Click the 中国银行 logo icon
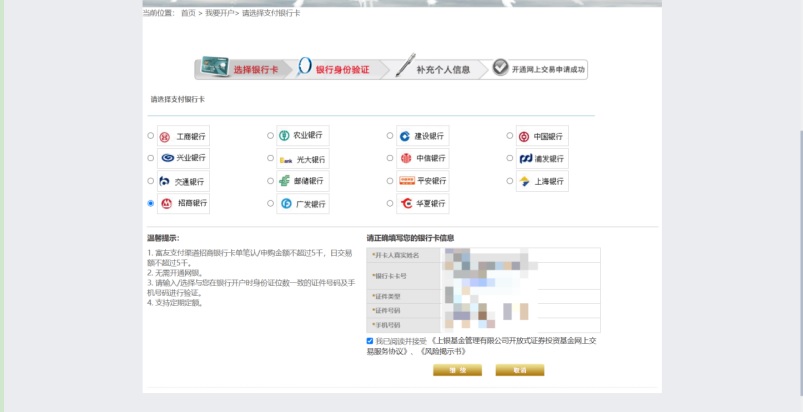 (524, 136)
